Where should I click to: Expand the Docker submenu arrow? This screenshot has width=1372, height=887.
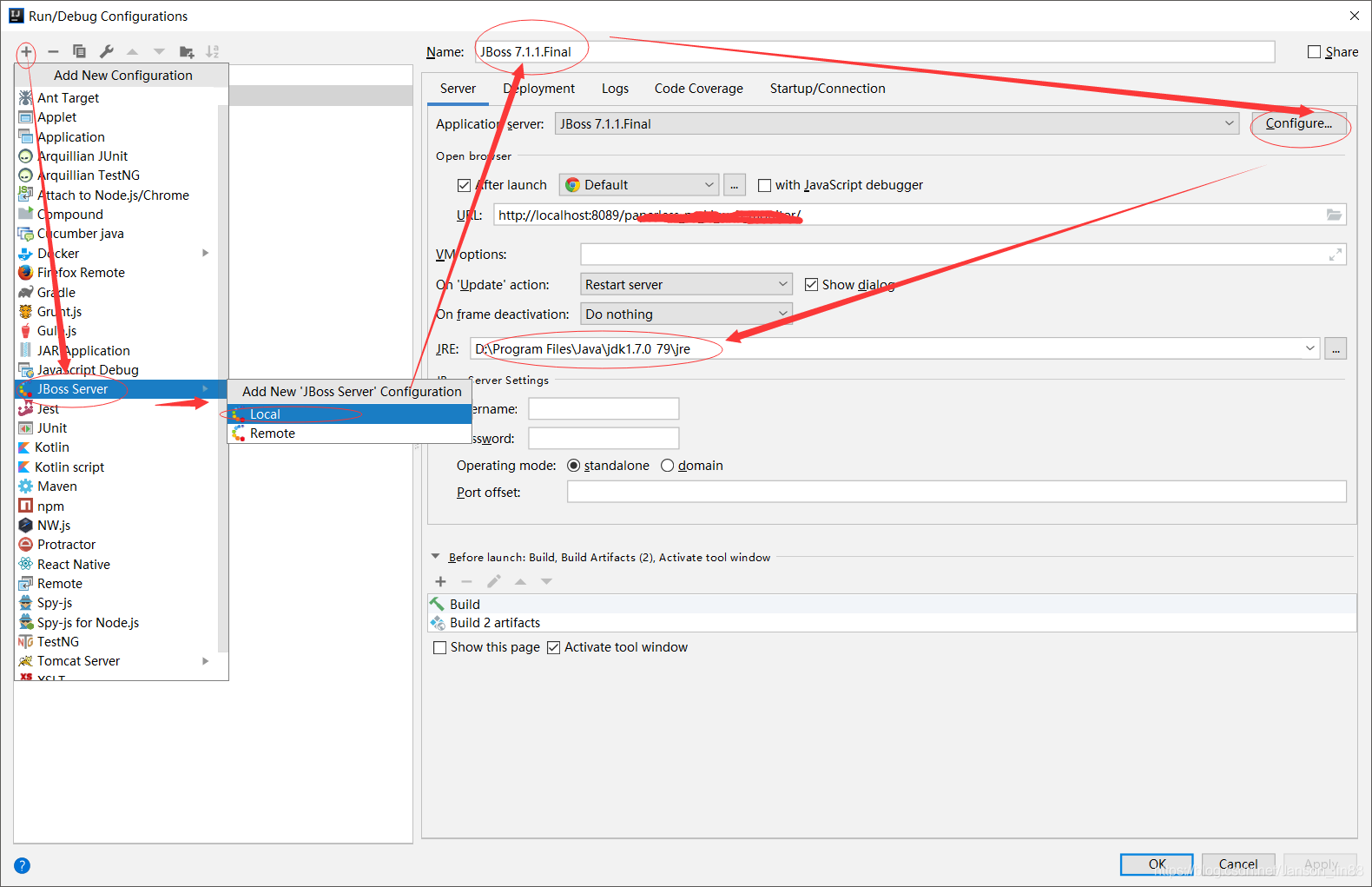tap(206, 254)
